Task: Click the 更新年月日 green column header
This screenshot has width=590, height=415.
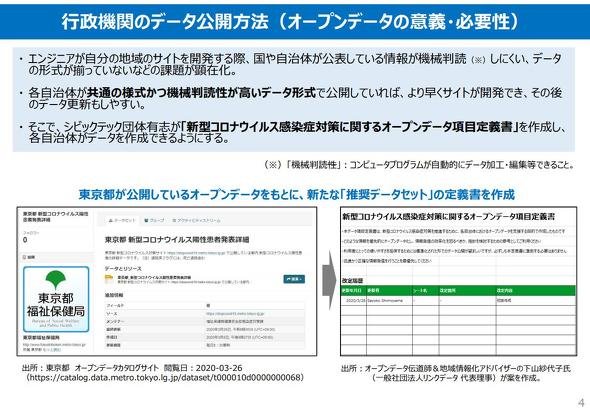Action: point(353,290)
